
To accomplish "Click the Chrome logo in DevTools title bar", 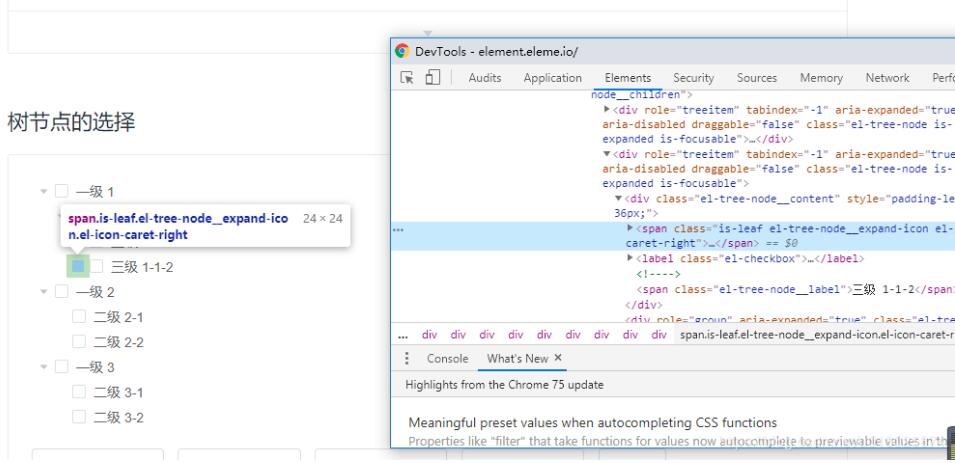I will click(x=402, y=51).
